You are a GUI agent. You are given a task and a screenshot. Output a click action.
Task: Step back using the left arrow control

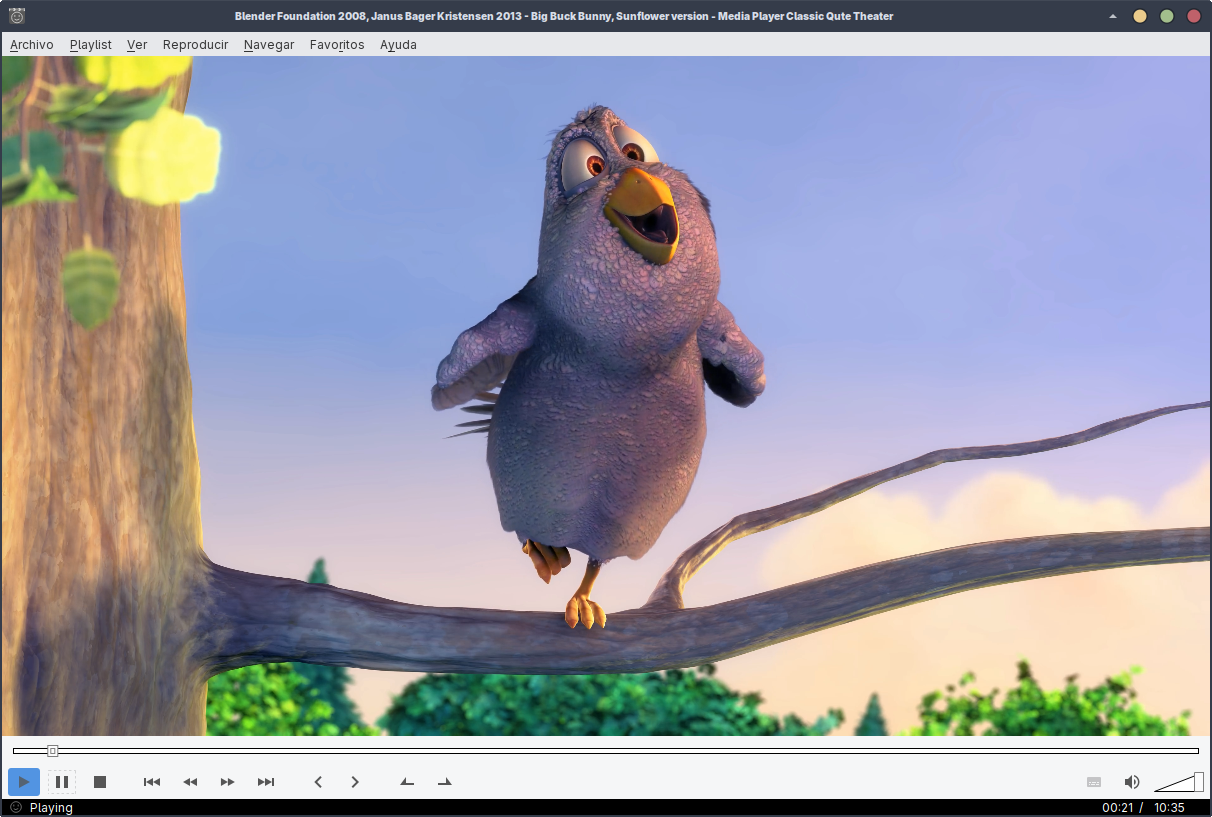(x=318, y=782)
